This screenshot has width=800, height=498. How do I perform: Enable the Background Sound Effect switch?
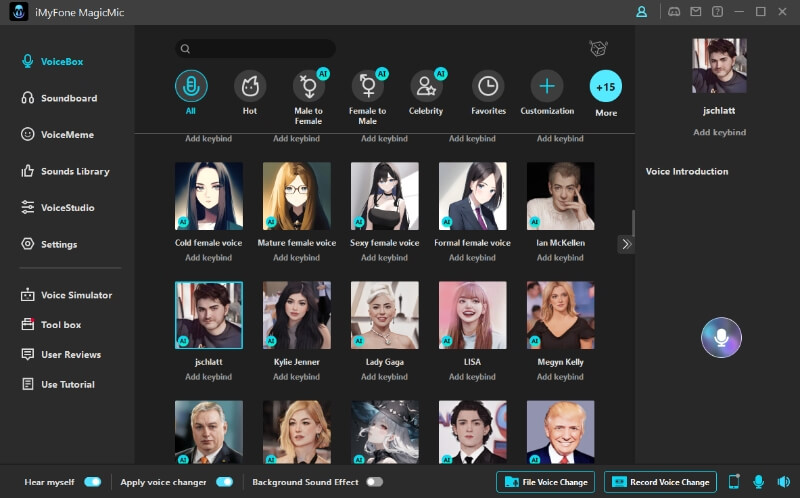click(374, 482)
